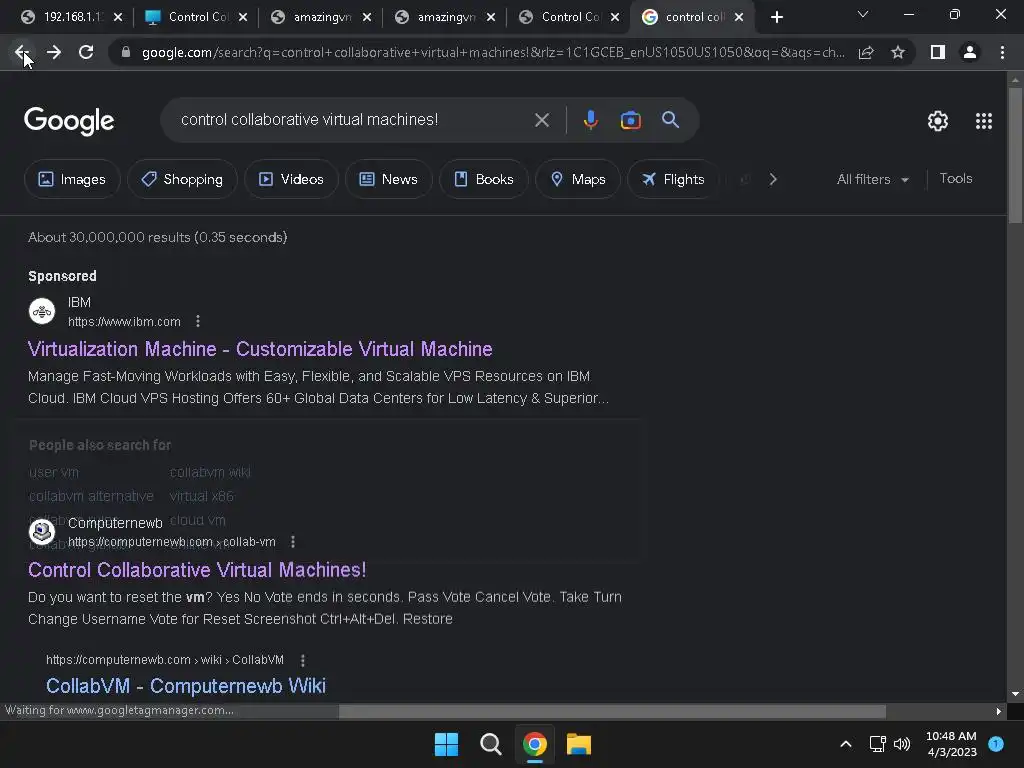Open the Tools search options
The height and width of the screenshot is (768, 1024).
tap(955, 178)
